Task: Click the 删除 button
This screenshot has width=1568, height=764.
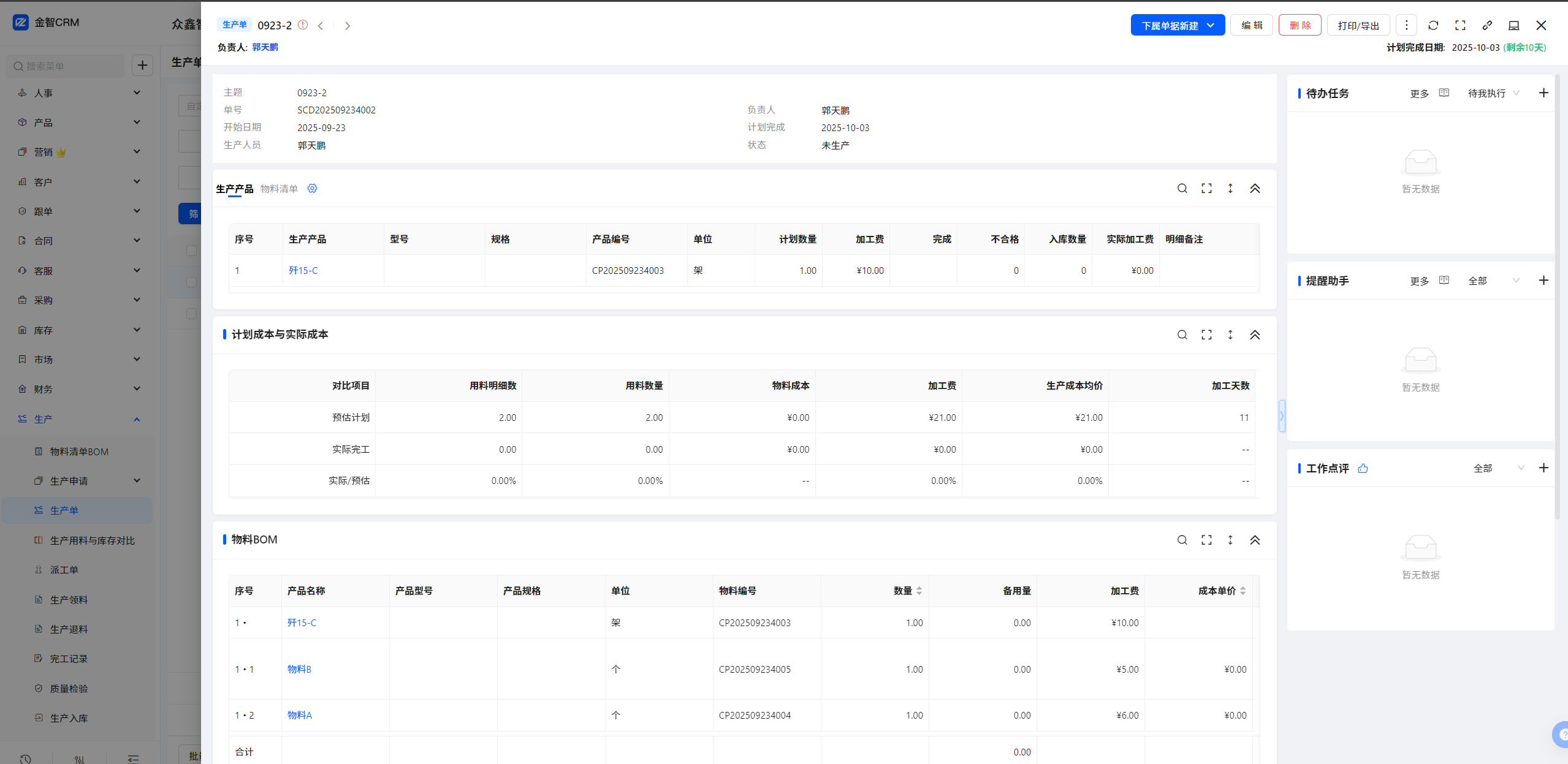Action: coord(1300,25)
